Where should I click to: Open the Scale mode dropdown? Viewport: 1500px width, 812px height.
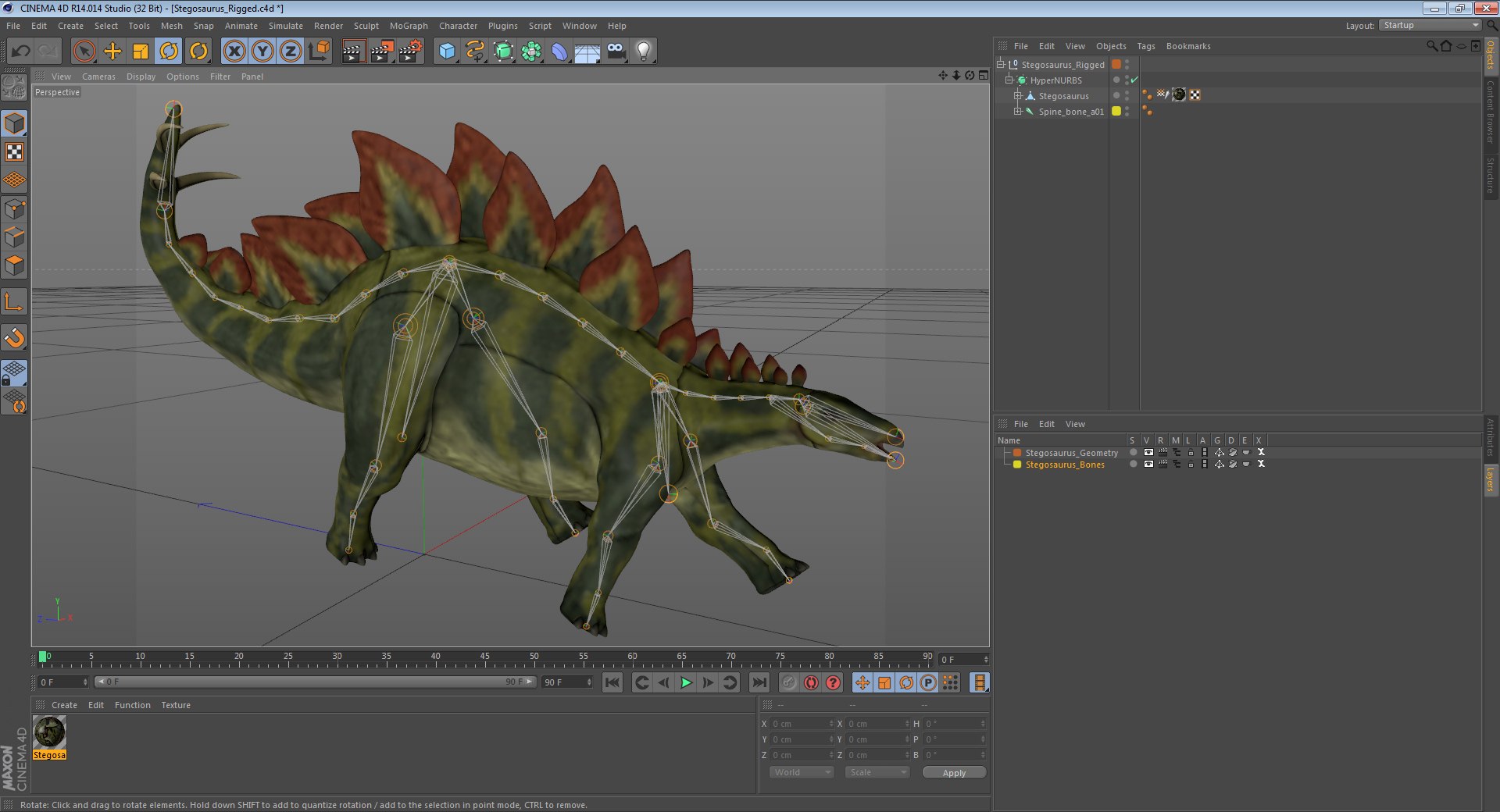[877, 772]
